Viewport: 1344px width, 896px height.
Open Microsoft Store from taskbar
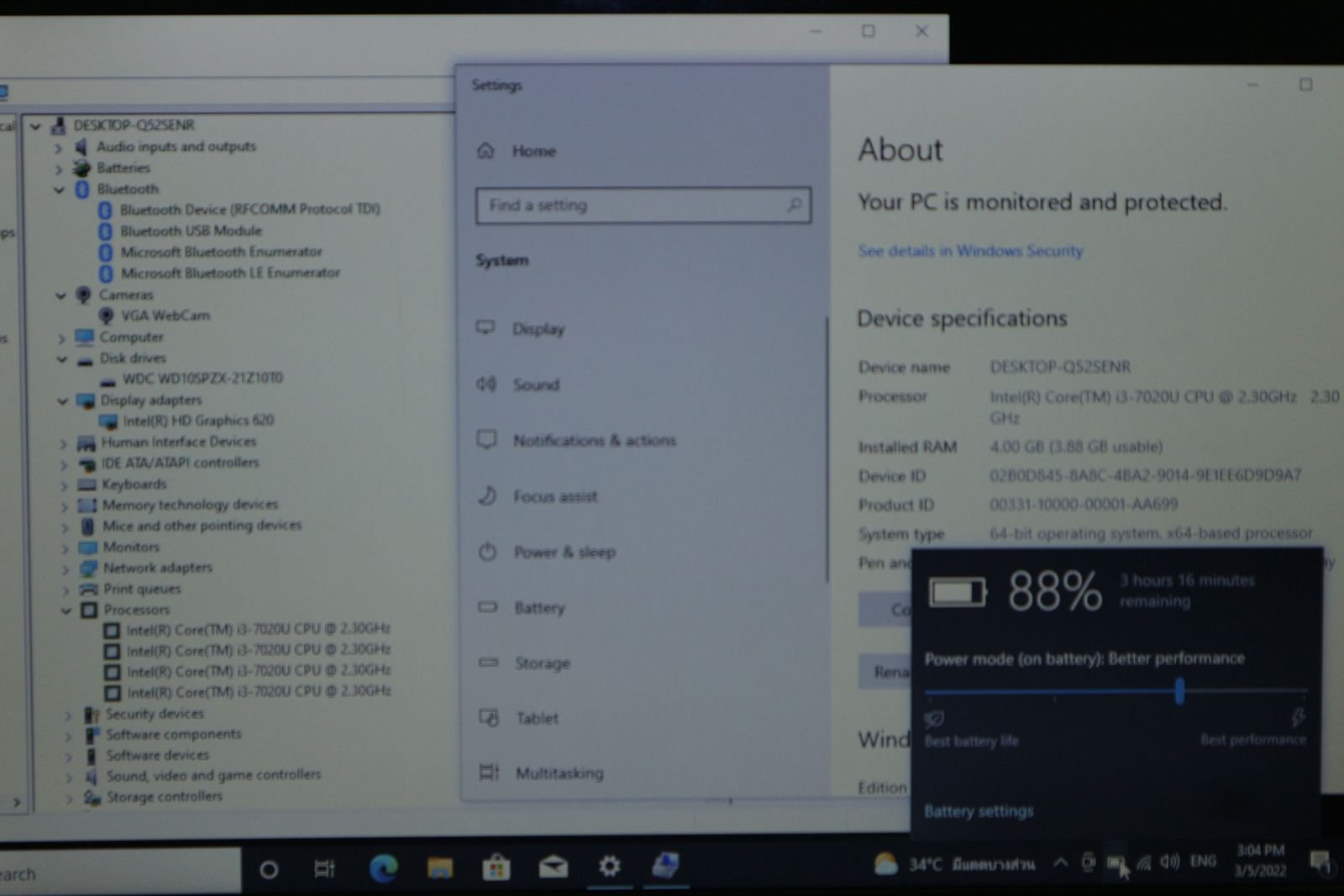pyautogui.click(x=496, y=867)
